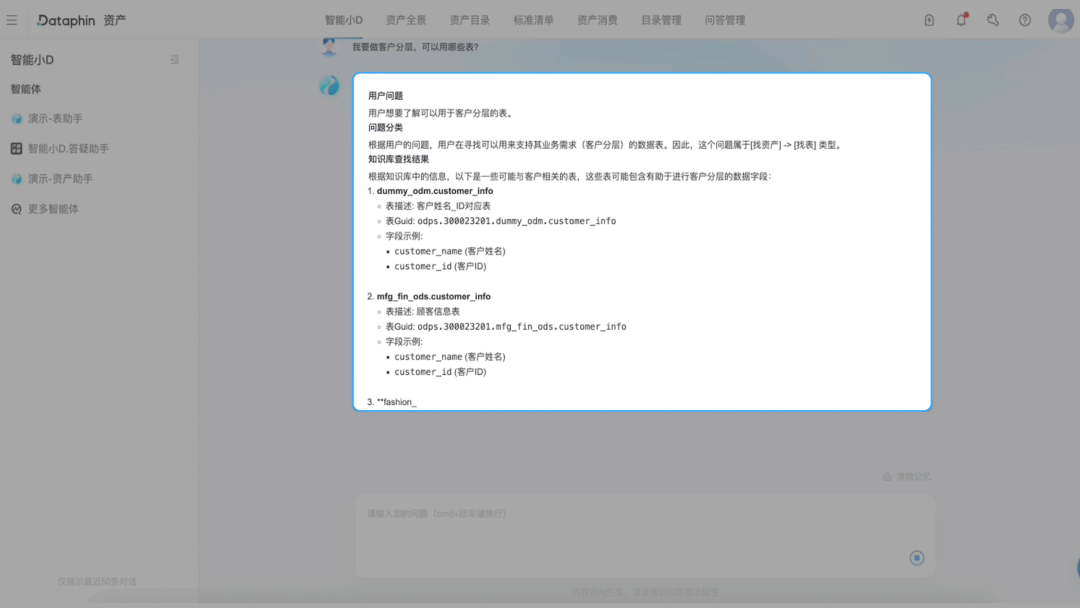Open the notifications bell with red badge

click(960, 19)
